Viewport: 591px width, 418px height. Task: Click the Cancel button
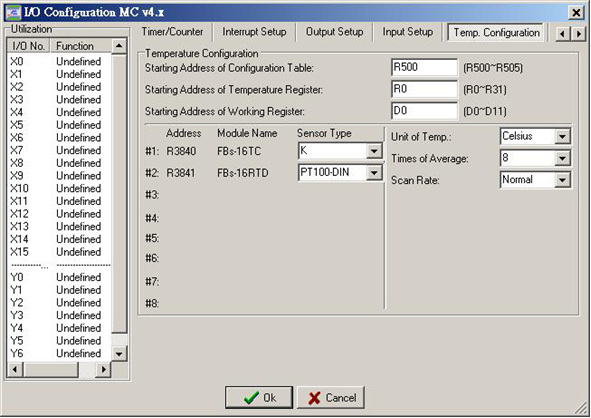(331, 398)
